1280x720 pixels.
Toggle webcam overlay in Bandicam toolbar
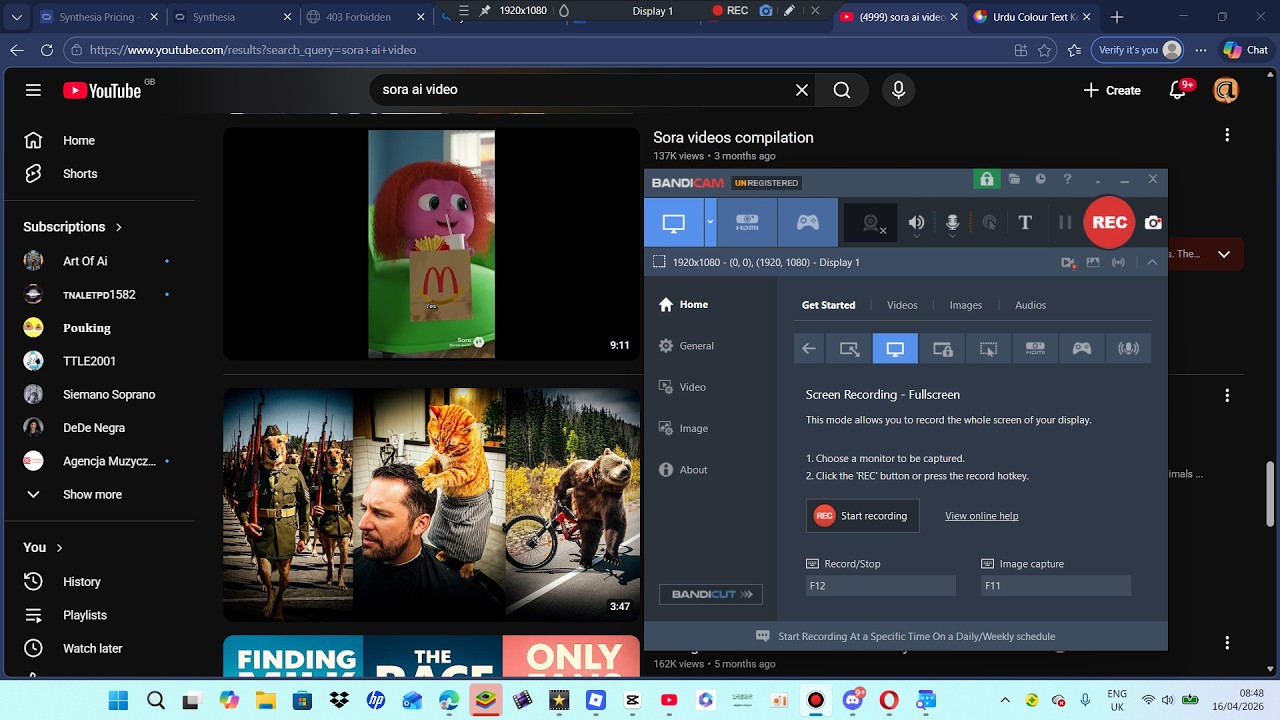coord(871,223)
